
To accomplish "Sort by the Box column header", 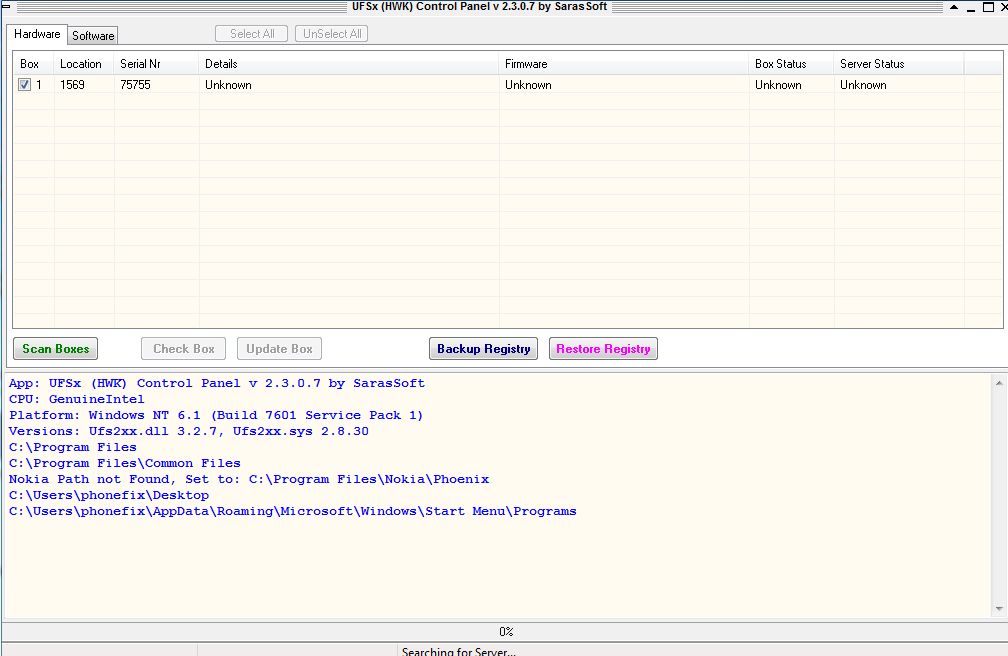I will 33,64.
